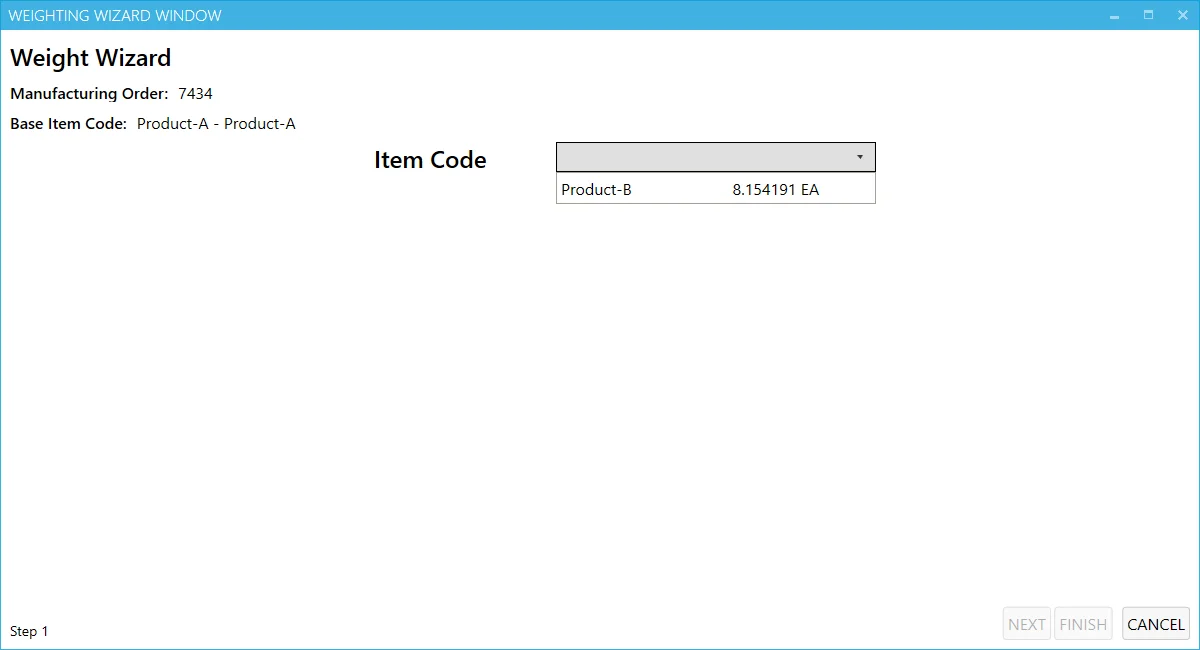Click the empty Item Code combo box field
This screenshot has height=650, width=1200.
click(700, 157)
